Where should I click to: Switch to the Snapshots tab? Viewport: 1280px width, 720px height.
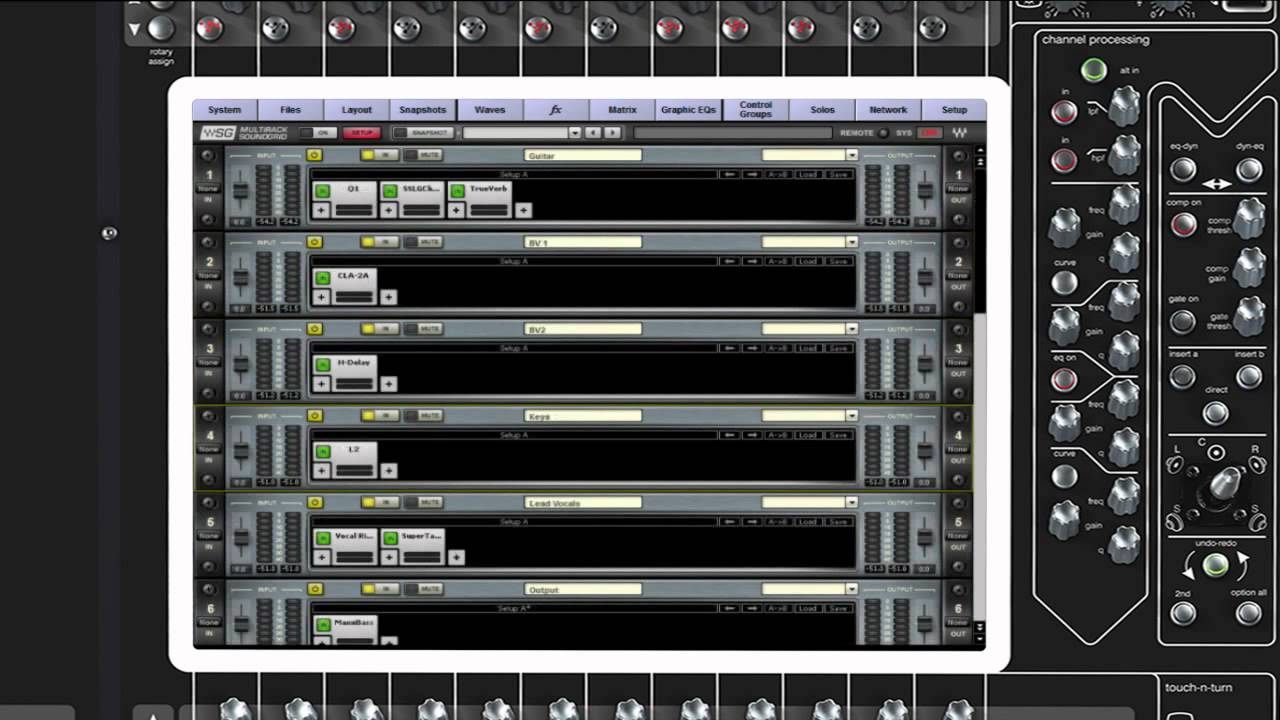(422, 110)
